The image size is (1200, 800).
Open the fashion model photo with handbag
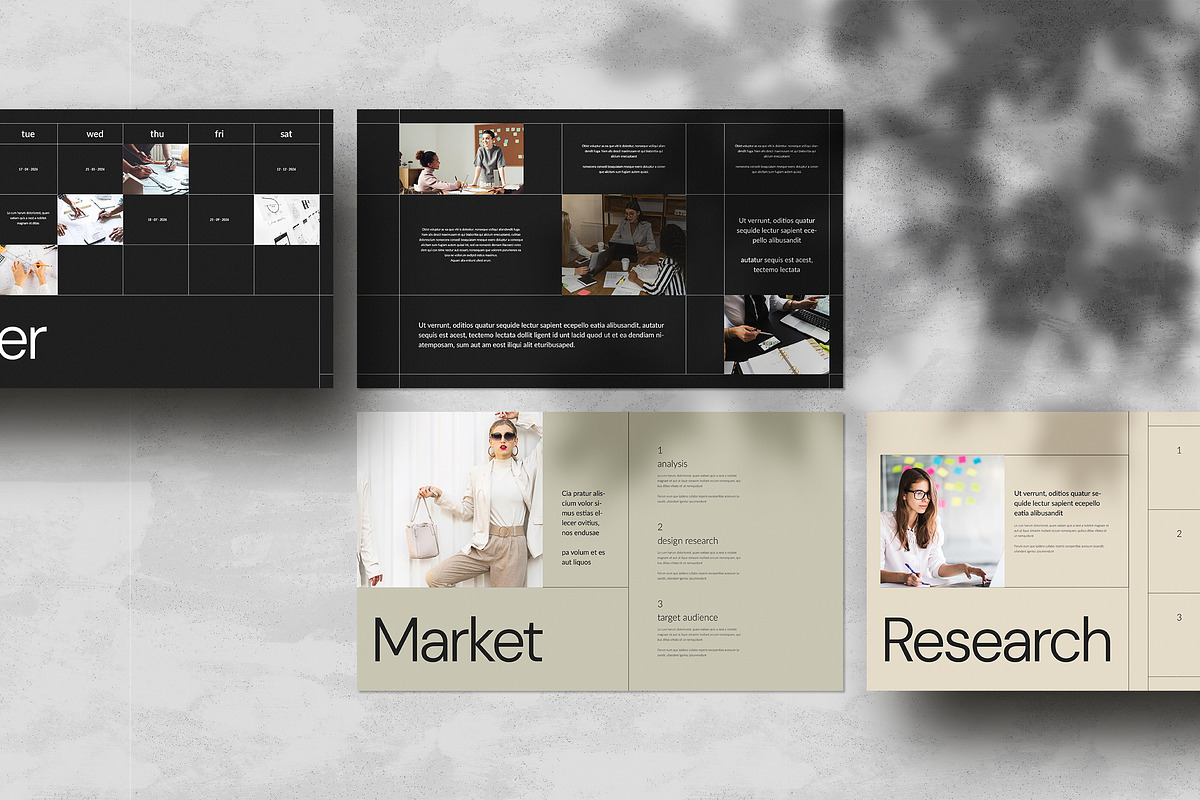(x=450, y=499)
